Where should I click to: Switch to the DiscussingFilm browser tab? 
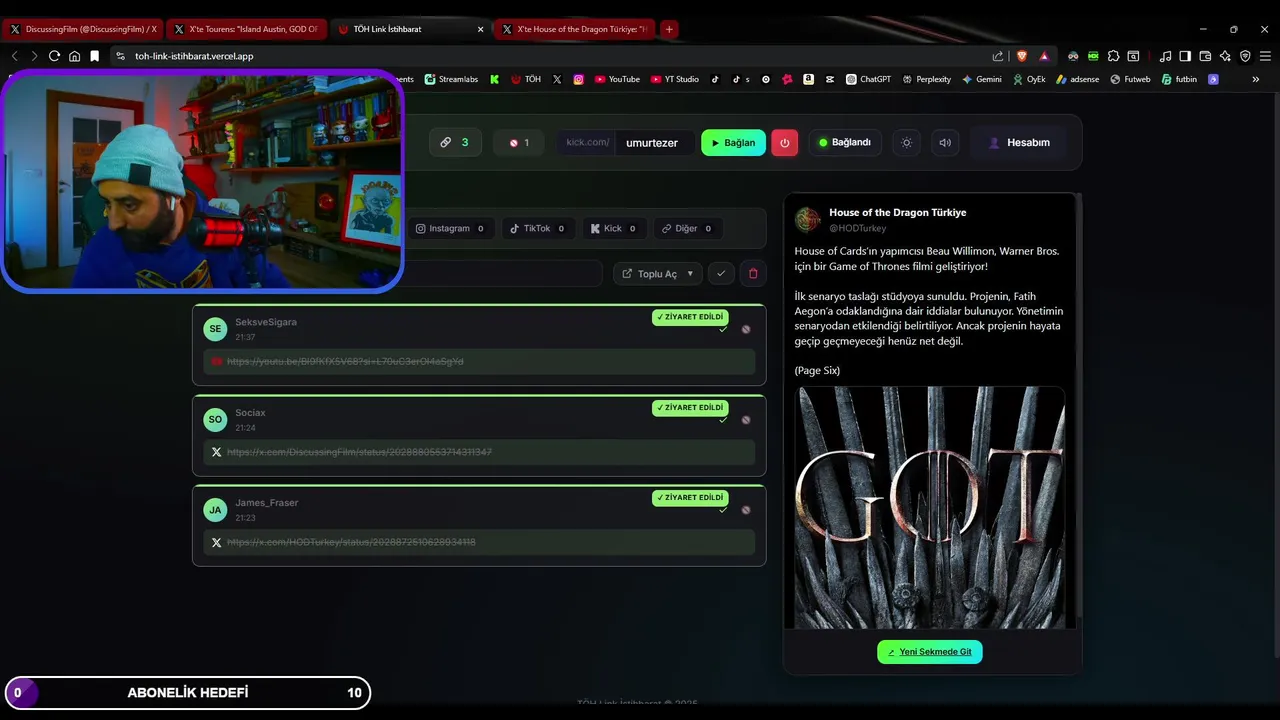(x=83, y=29)
